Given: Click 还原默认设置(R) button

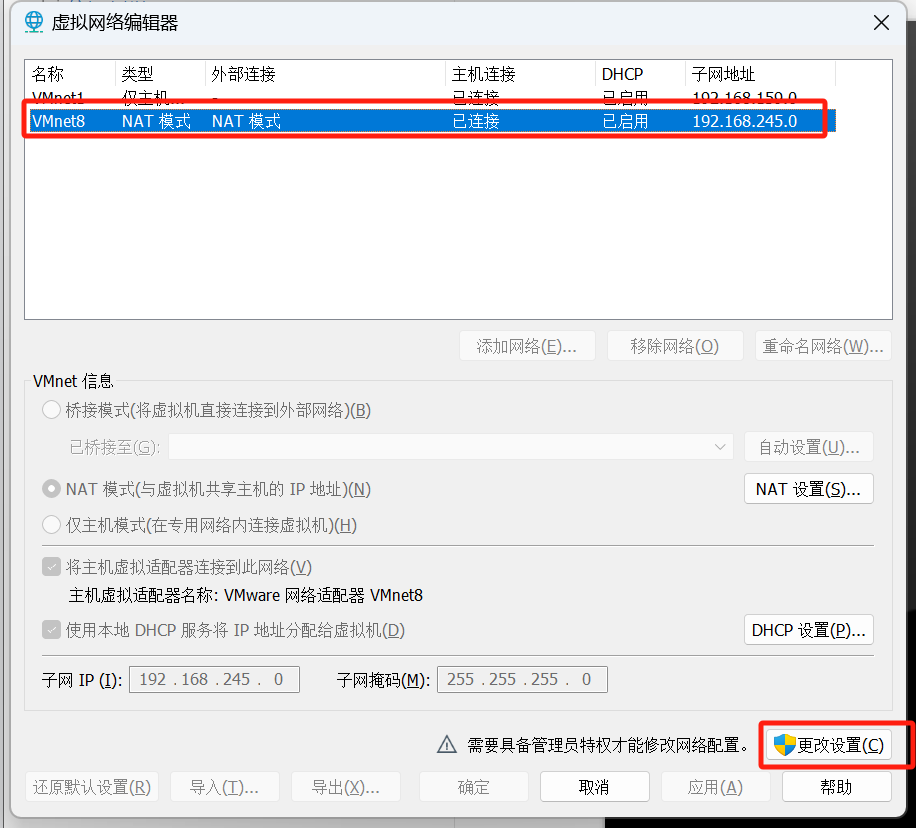Looking at the screenshot, I should (x=92, y=787).
